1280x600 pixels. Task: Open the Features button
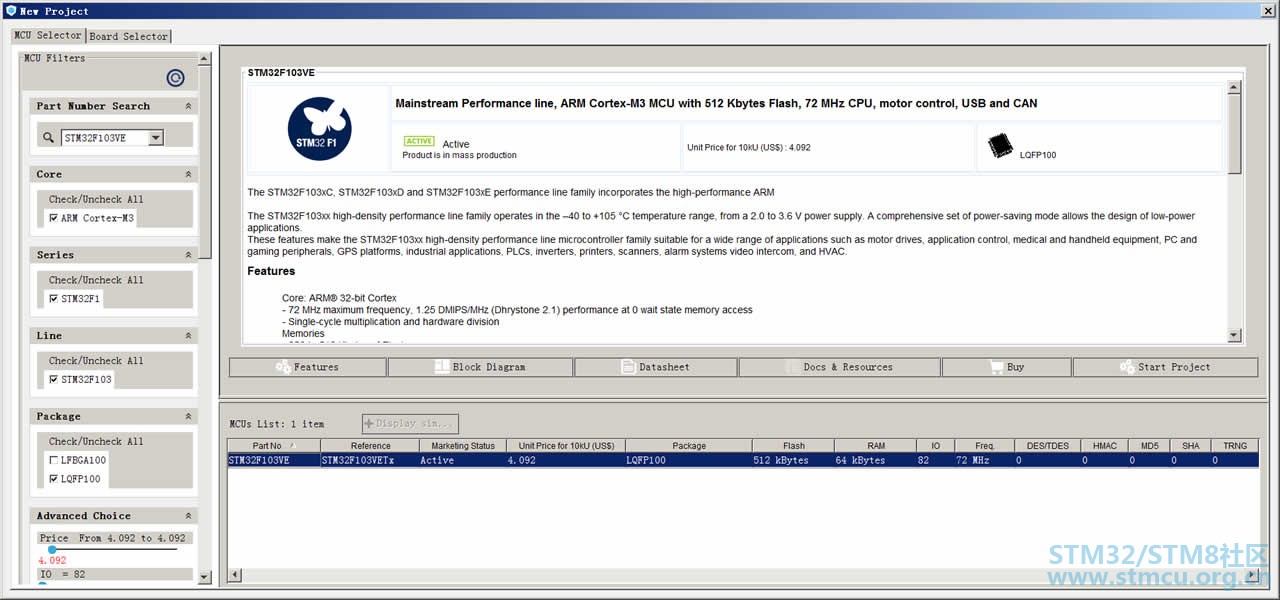click(308, 367)
